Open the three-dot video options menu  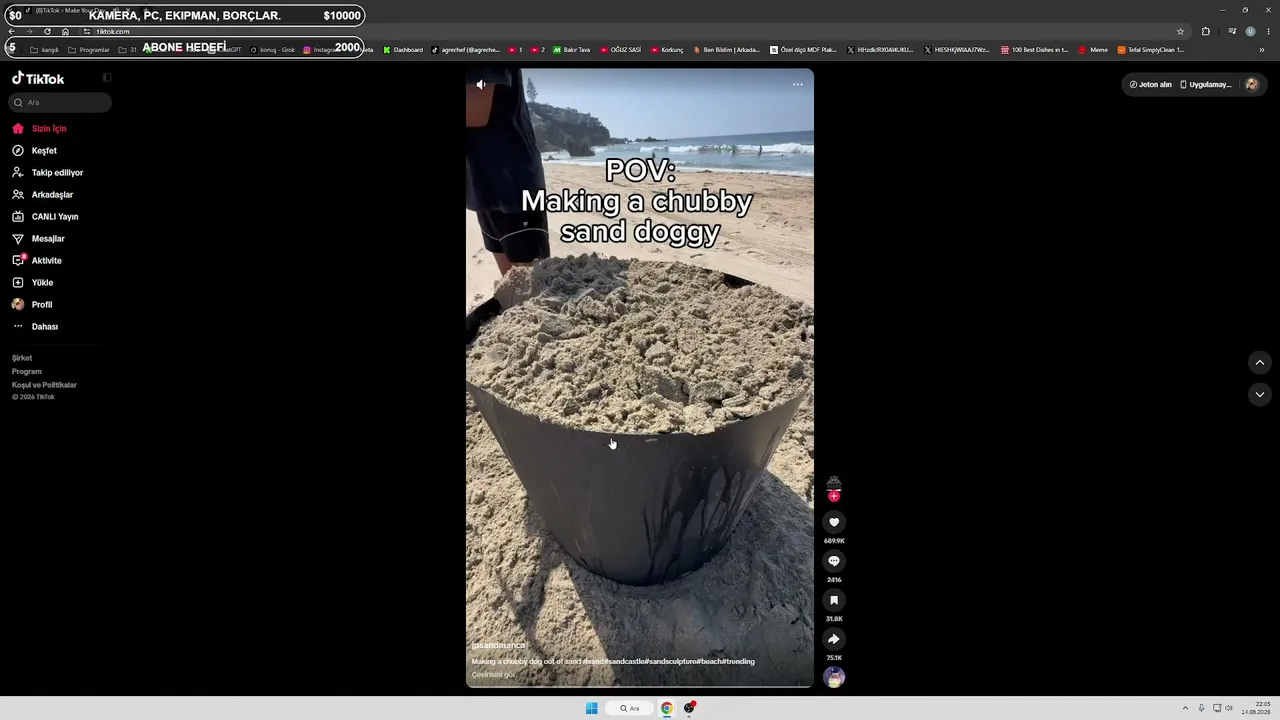click(798, 85)
